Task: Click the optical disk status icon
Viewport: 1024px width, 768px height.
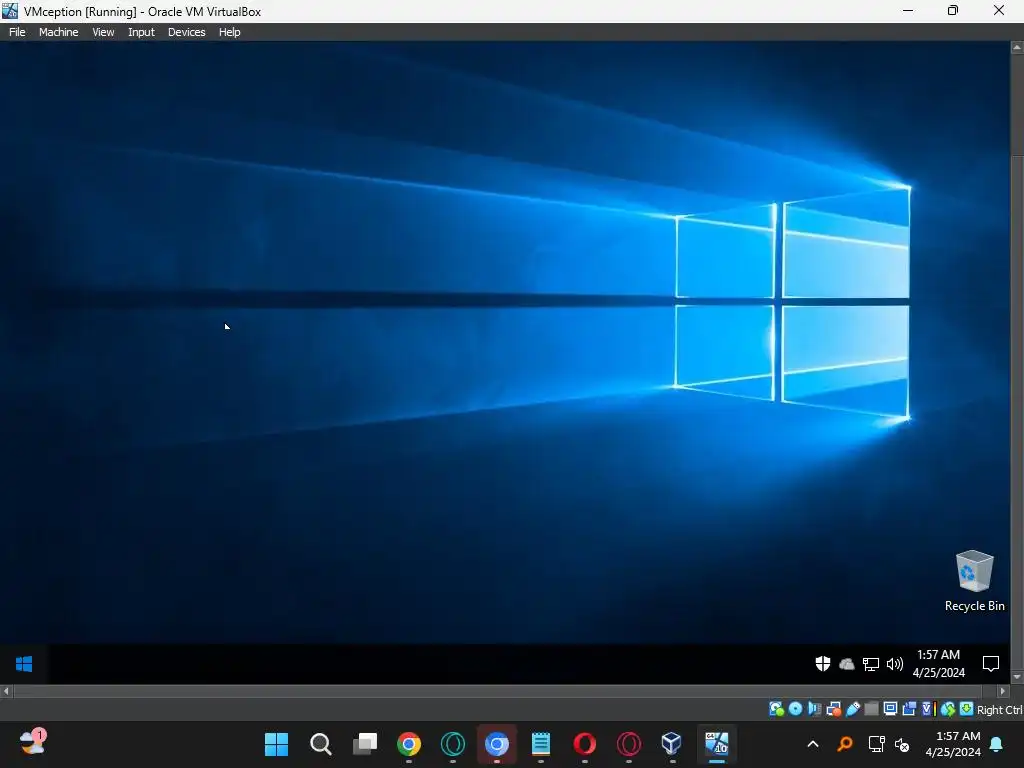Action: [x=795, y=709]
